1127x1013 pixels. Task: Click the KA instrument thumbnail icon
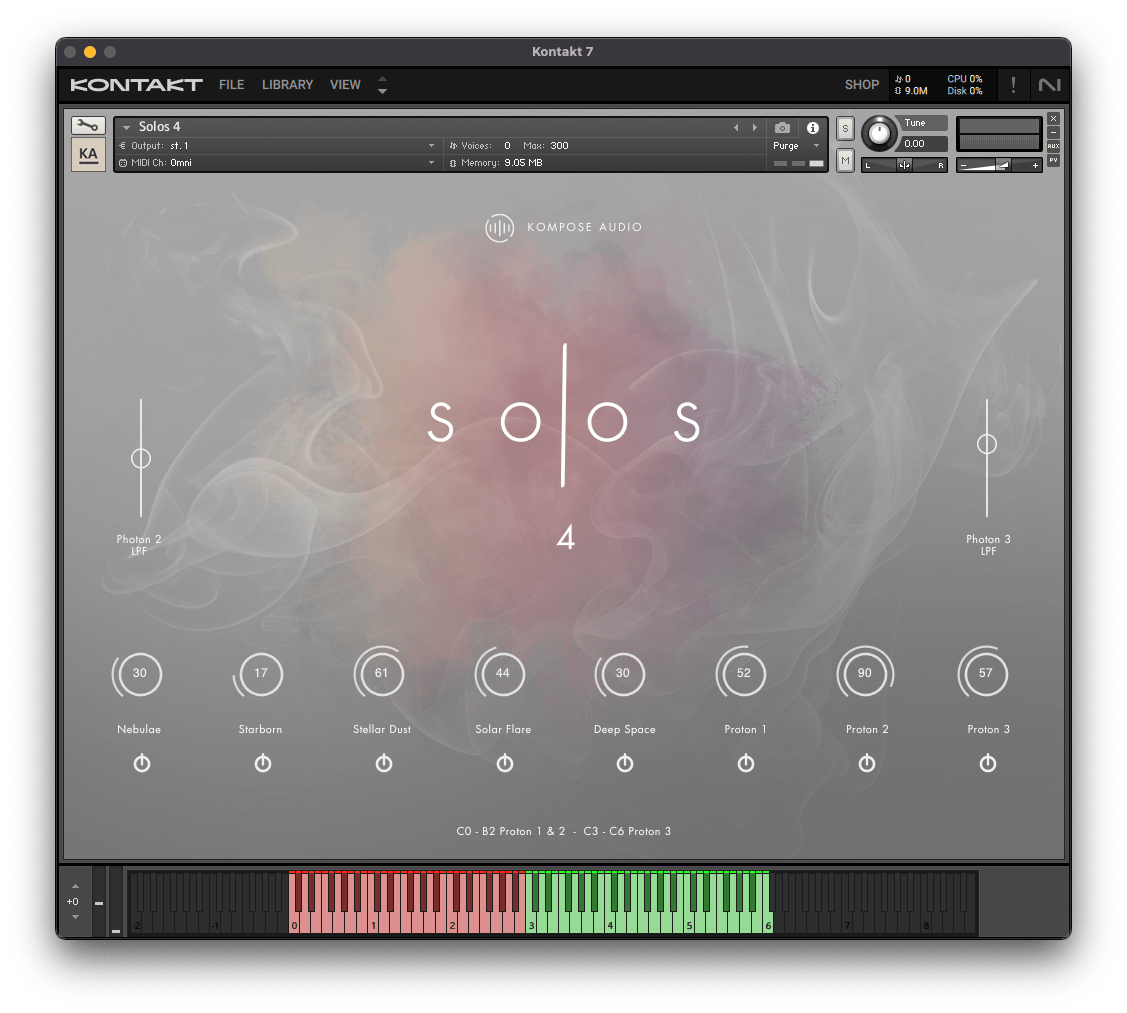[88, 155]
